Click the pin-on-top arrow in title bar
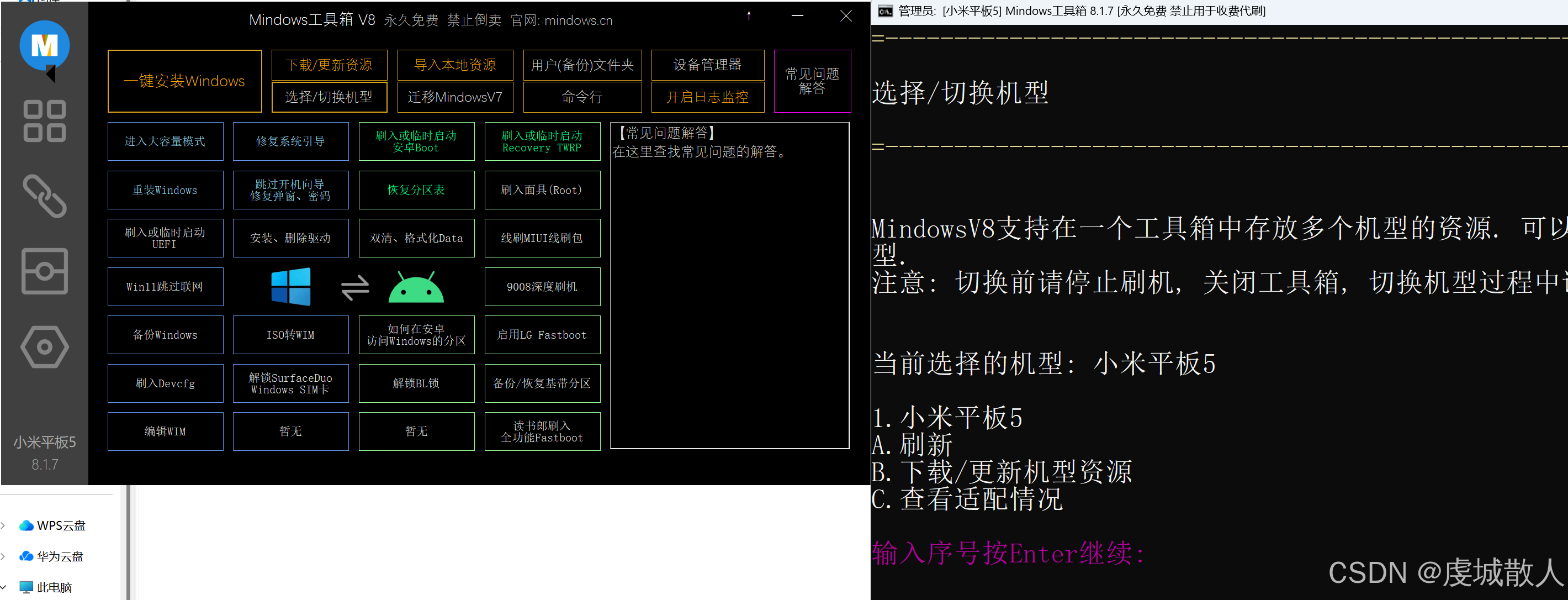The image size is (1568, 600). point(749,17)
